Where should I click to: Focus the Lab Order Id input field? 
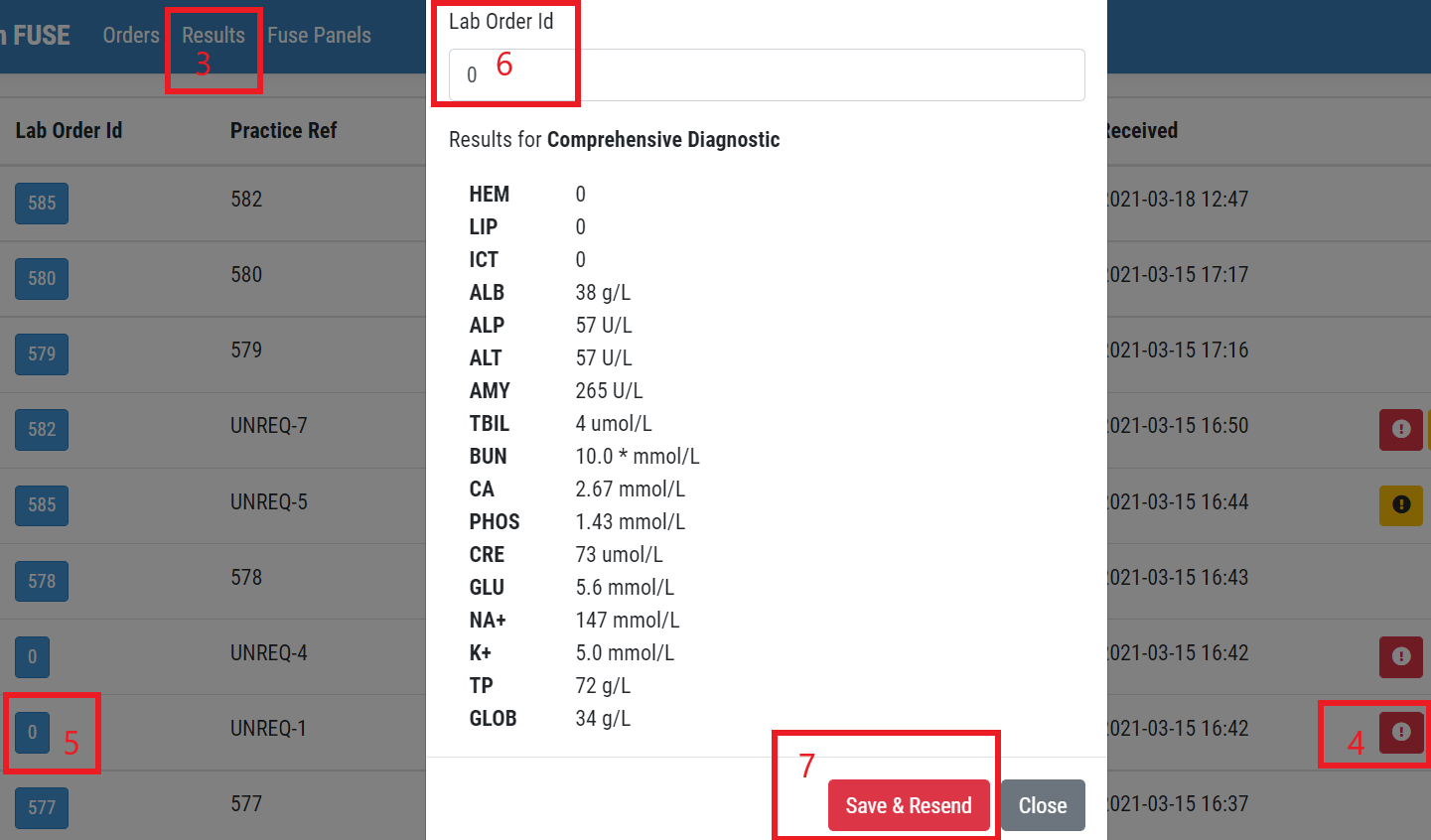767,74
